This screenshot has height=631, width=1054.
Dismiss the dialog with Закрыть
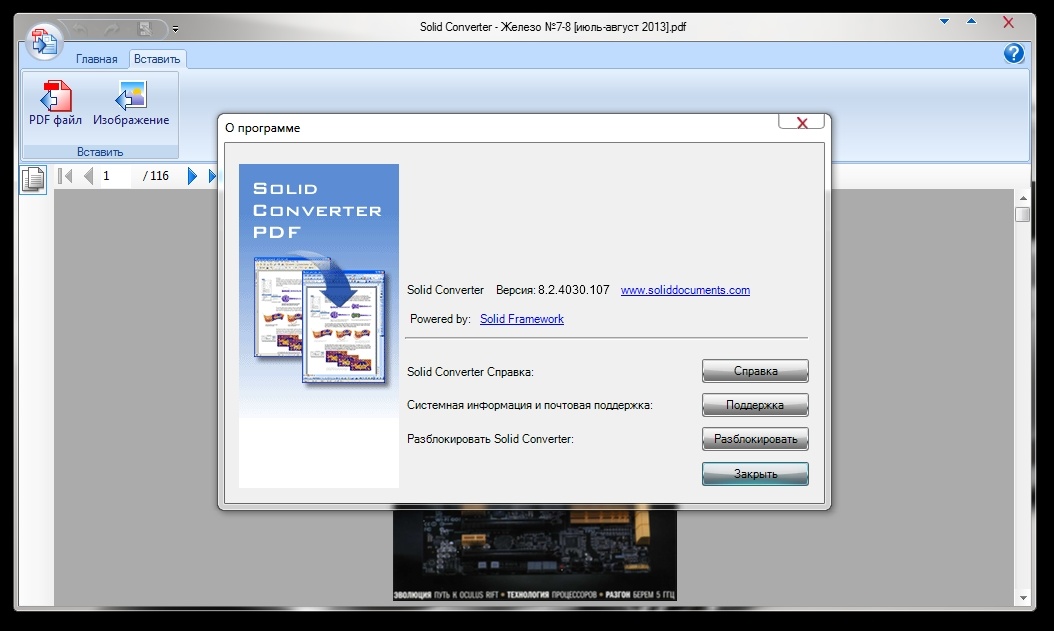pyautogui.click(x=755, y=474)
